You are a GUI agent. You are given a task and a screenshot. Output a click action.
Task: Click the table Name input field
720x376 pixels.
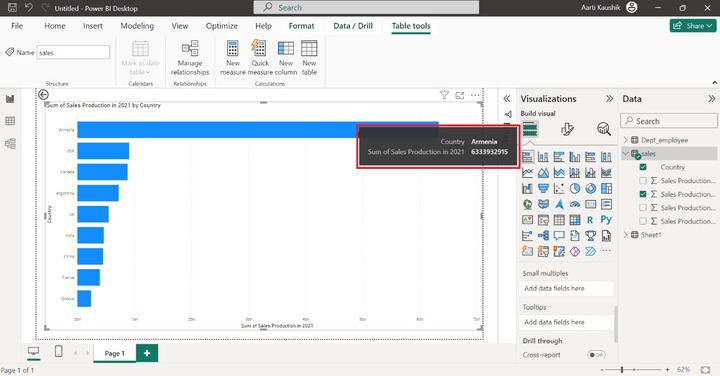click(73, 52)
